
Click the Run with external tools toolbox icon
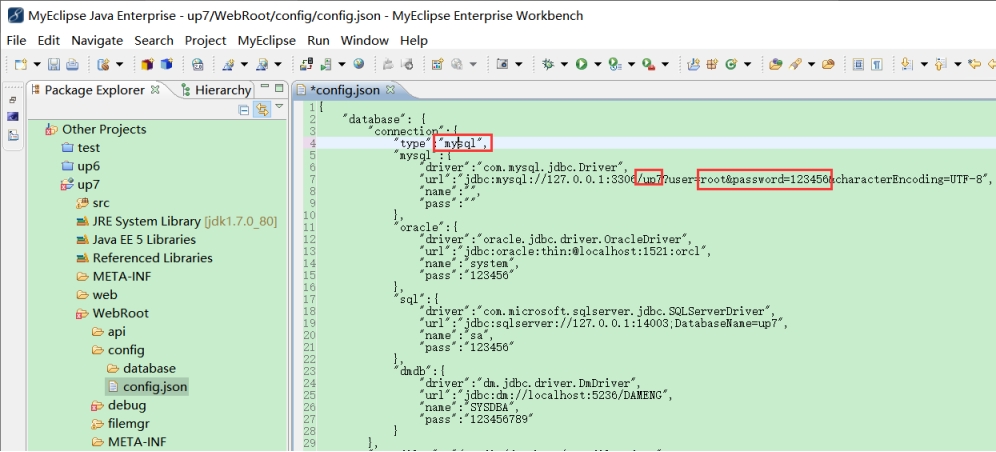[x=649, y=64]
